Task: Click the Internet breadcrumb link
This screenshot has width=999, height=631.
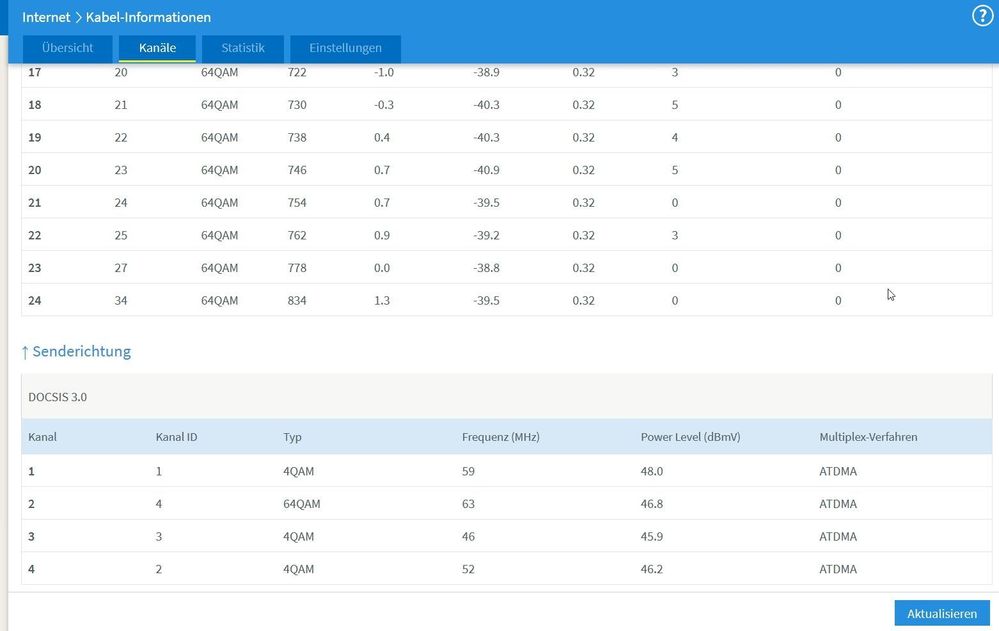Action: (x=46, y=17)
